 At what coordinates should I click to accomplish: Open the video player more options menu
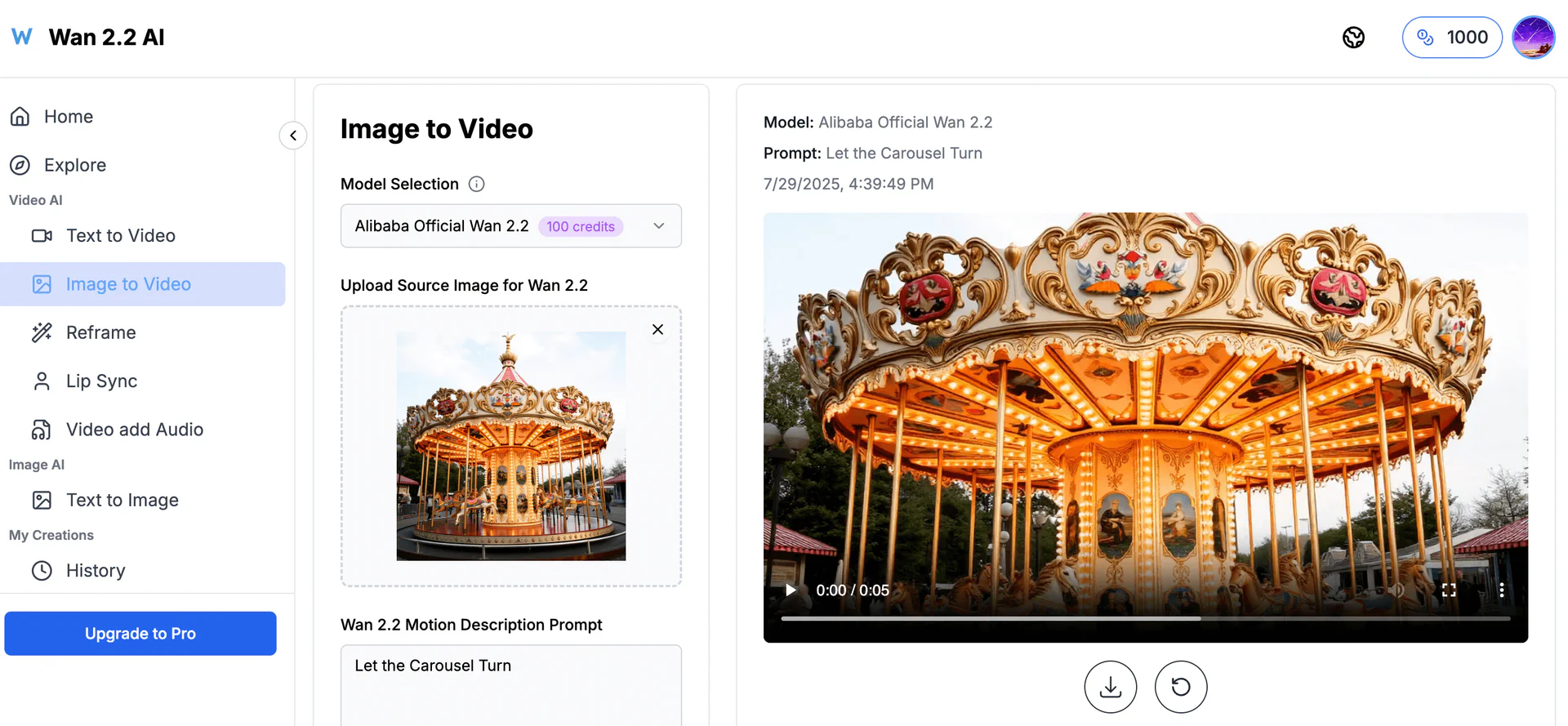[1501, 590]
